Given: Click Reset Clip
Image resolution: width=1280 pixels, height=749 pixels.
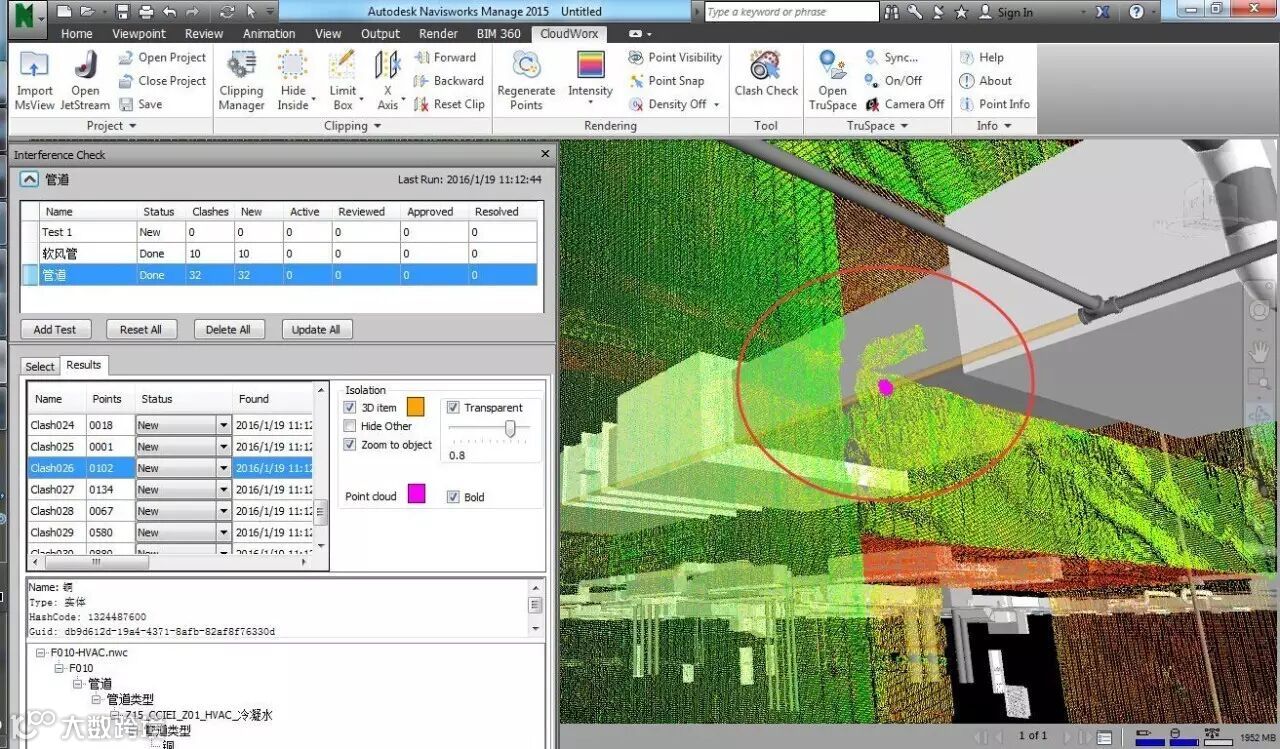Looking at the screenshot, I should pos(449,104).
